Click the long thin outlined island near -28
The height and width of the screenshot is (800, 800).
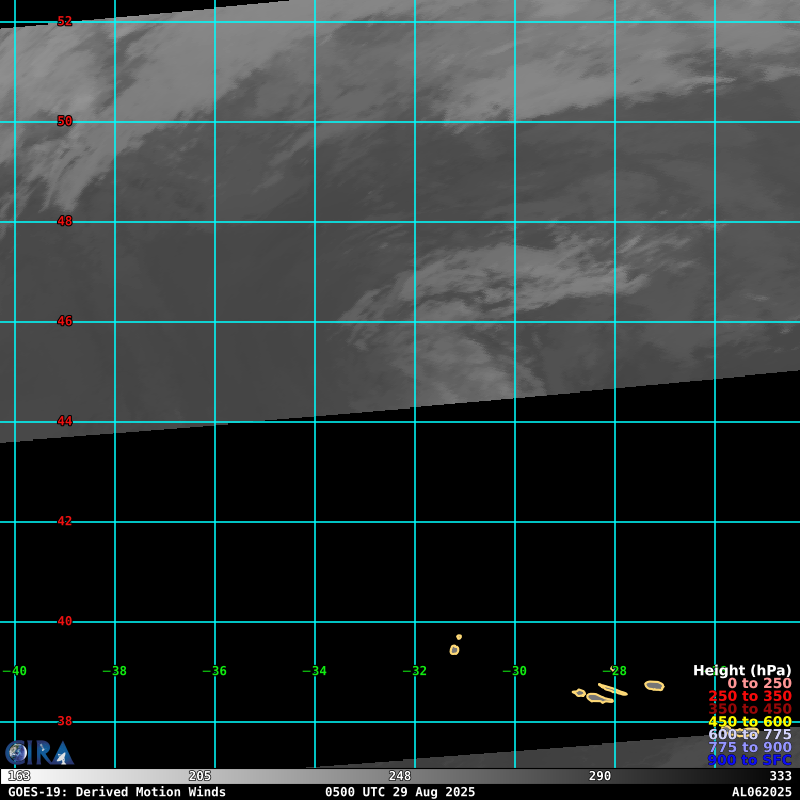tap(612, 690)
